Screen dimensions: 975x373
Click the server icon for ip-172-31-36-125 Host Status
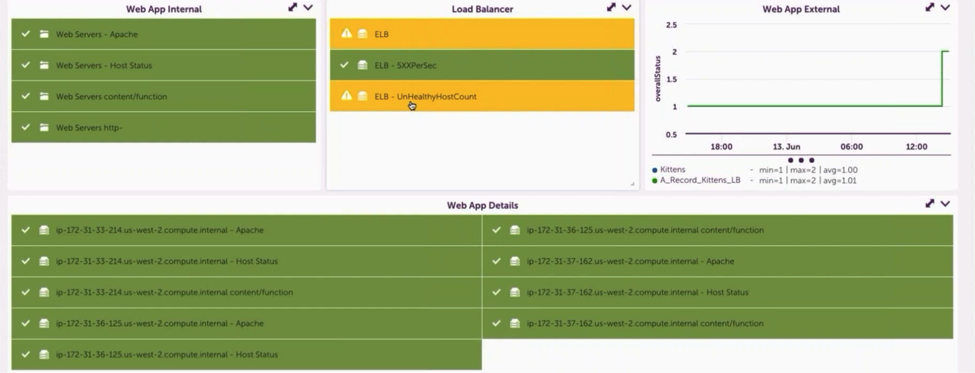pyautogui.click(x=44, y=354)
